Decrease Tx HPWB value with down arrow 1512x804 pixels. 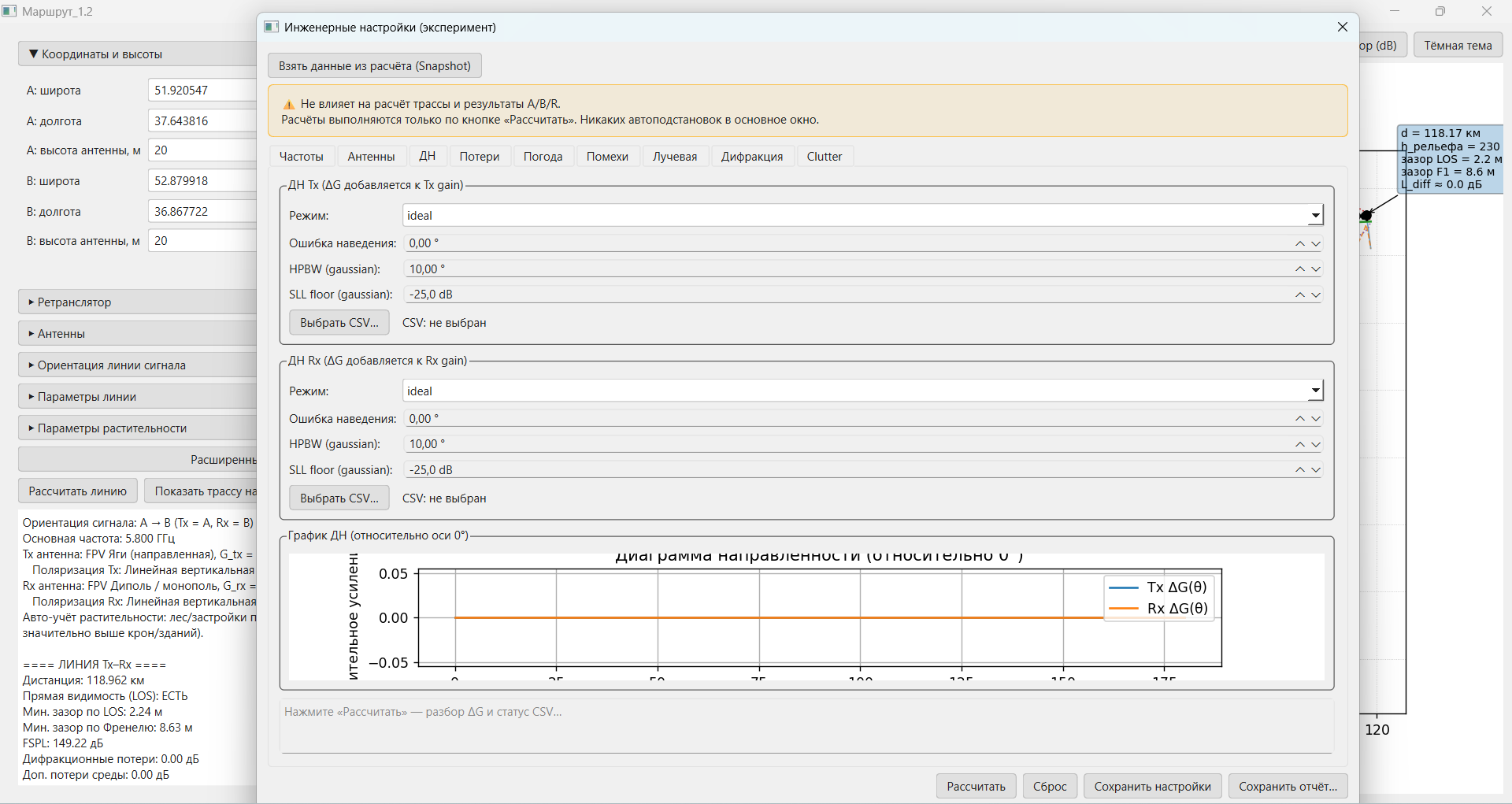1316,269
